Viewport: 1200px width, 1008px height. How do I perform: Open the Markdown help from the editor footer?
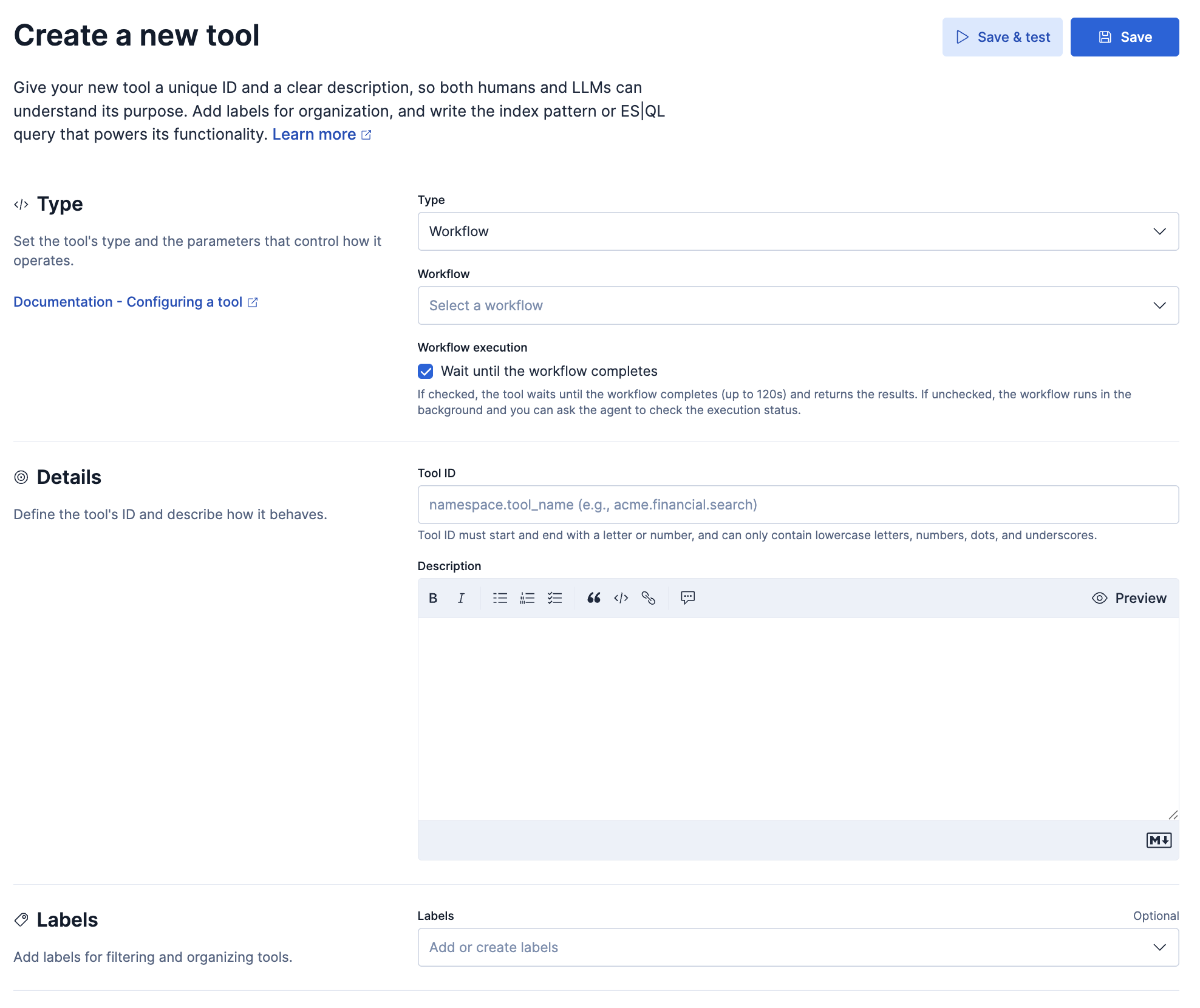tap(1159, 840)
